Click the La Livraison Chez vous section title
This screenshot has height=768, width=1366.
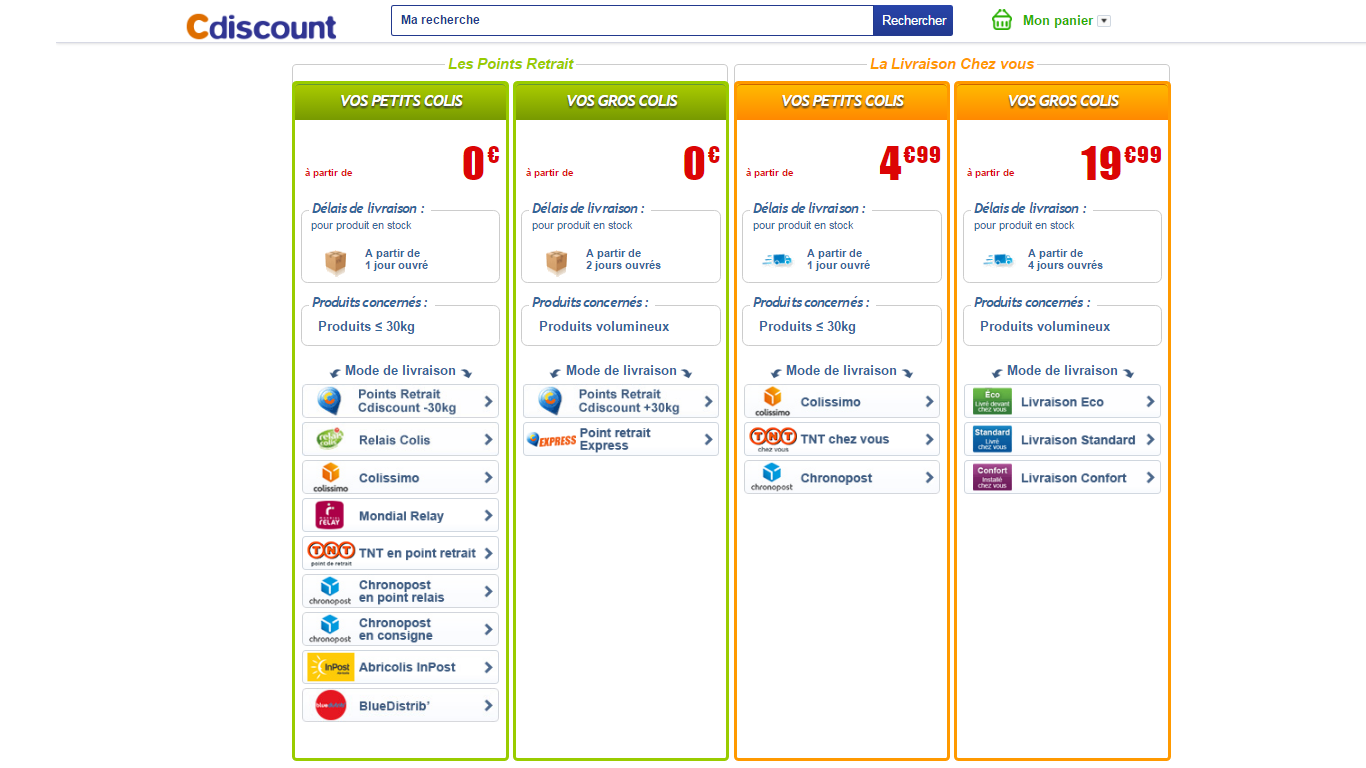952,64
